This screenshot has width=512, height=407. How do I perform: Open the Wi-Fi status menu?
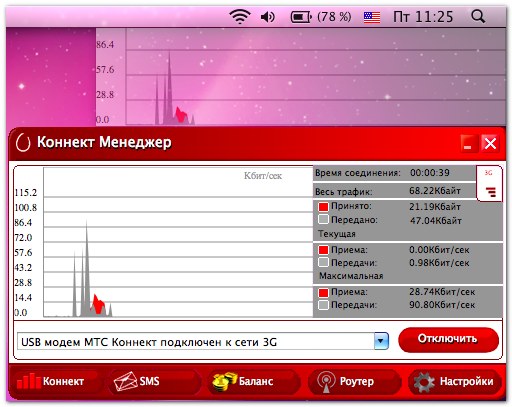pos(240,16)
